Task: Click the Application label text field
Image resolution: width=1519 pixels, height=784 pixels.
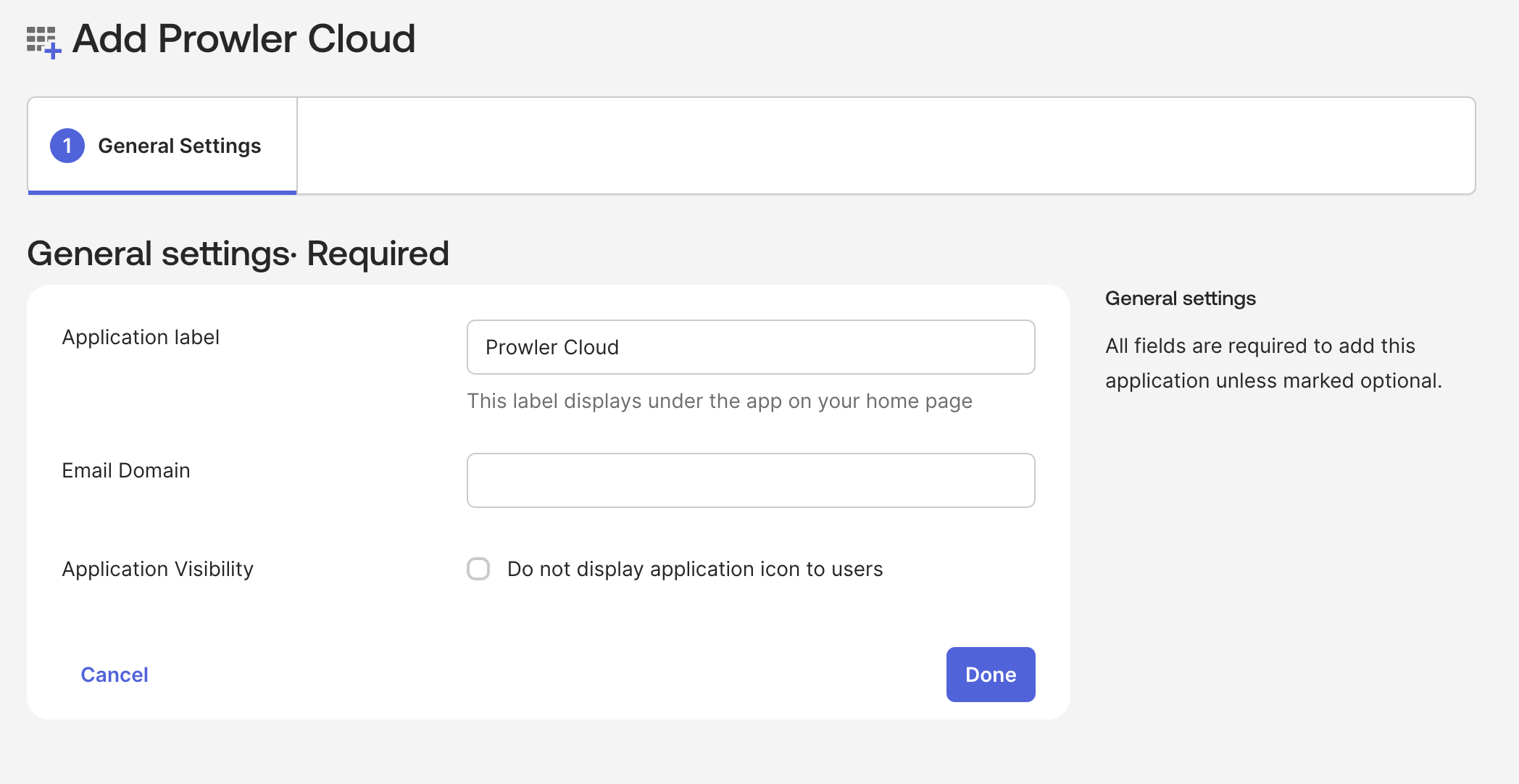Action: pyautogui.click(x=751, y=347)
